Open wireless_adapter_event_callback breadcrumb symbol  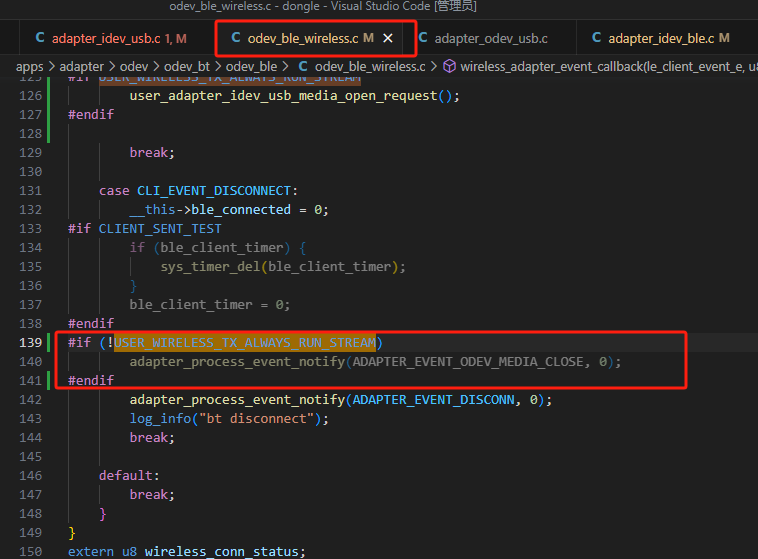point(609,66)
